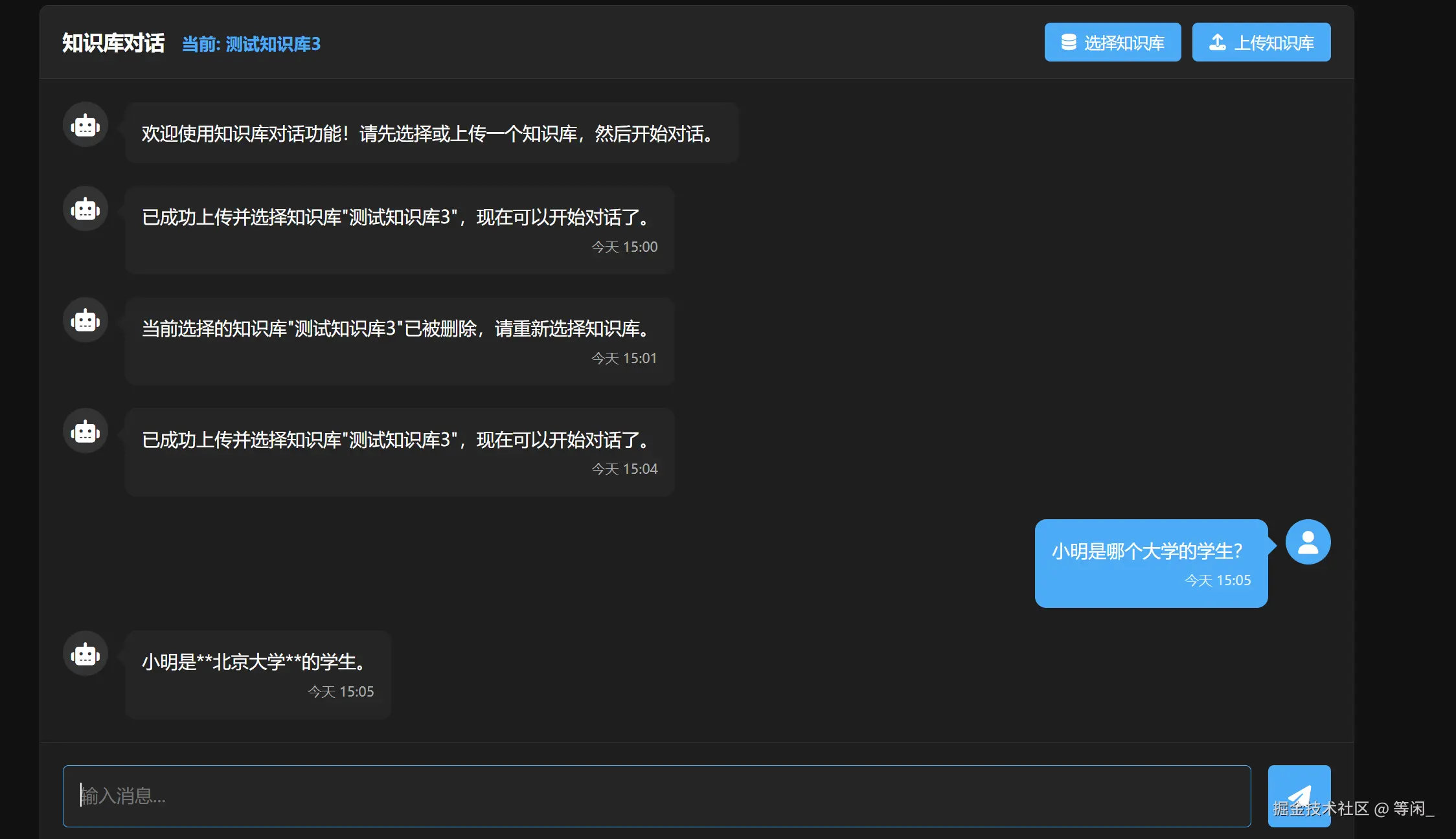The image size is (1456, 839).
Task: Click the user avatar beside the question bubble
Action: (1308, 541)
